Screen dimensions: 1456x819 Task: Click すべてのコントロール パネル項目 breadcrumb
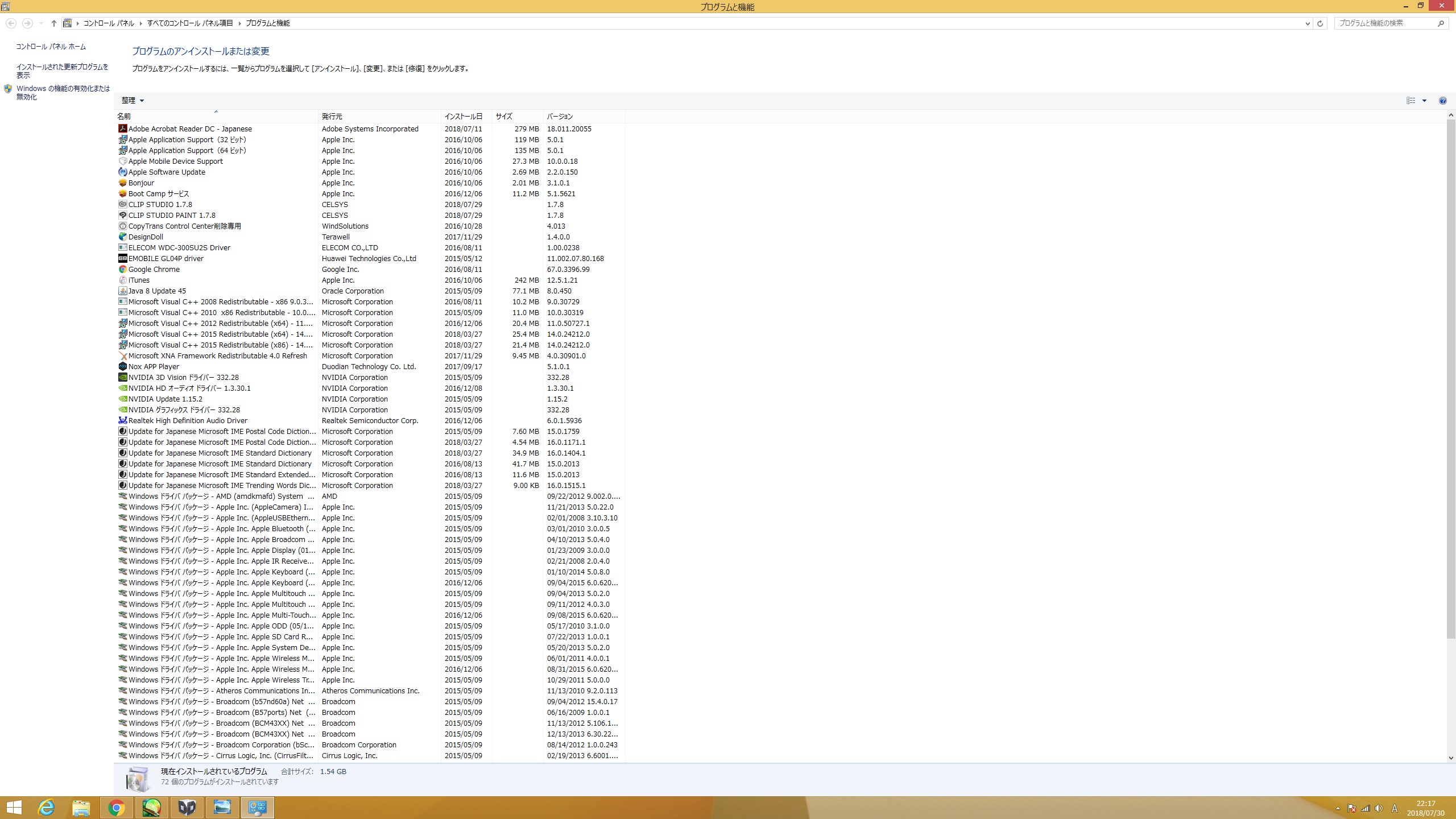(190, 23)
